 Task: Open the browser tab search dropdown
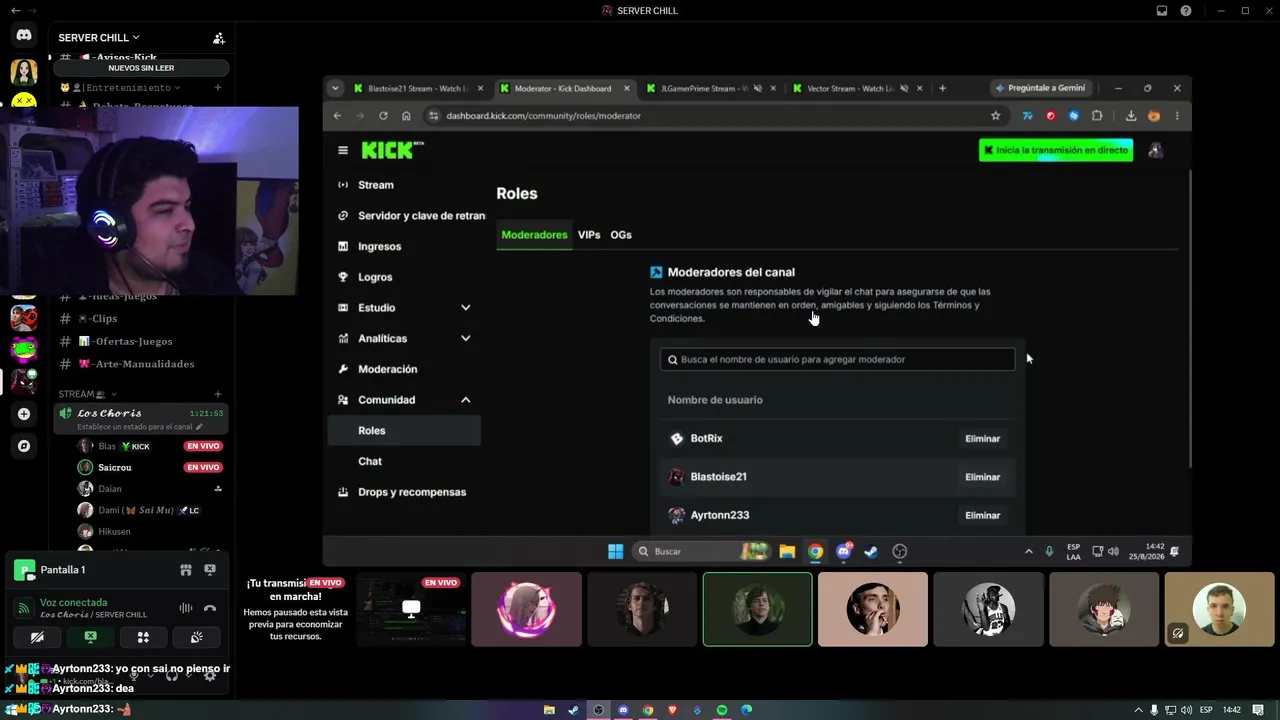click(335, 88)
